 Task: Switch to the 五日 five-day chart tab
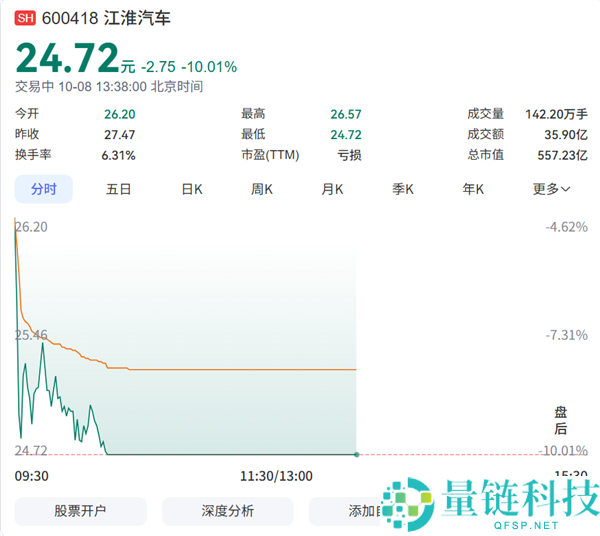[118, 189]
